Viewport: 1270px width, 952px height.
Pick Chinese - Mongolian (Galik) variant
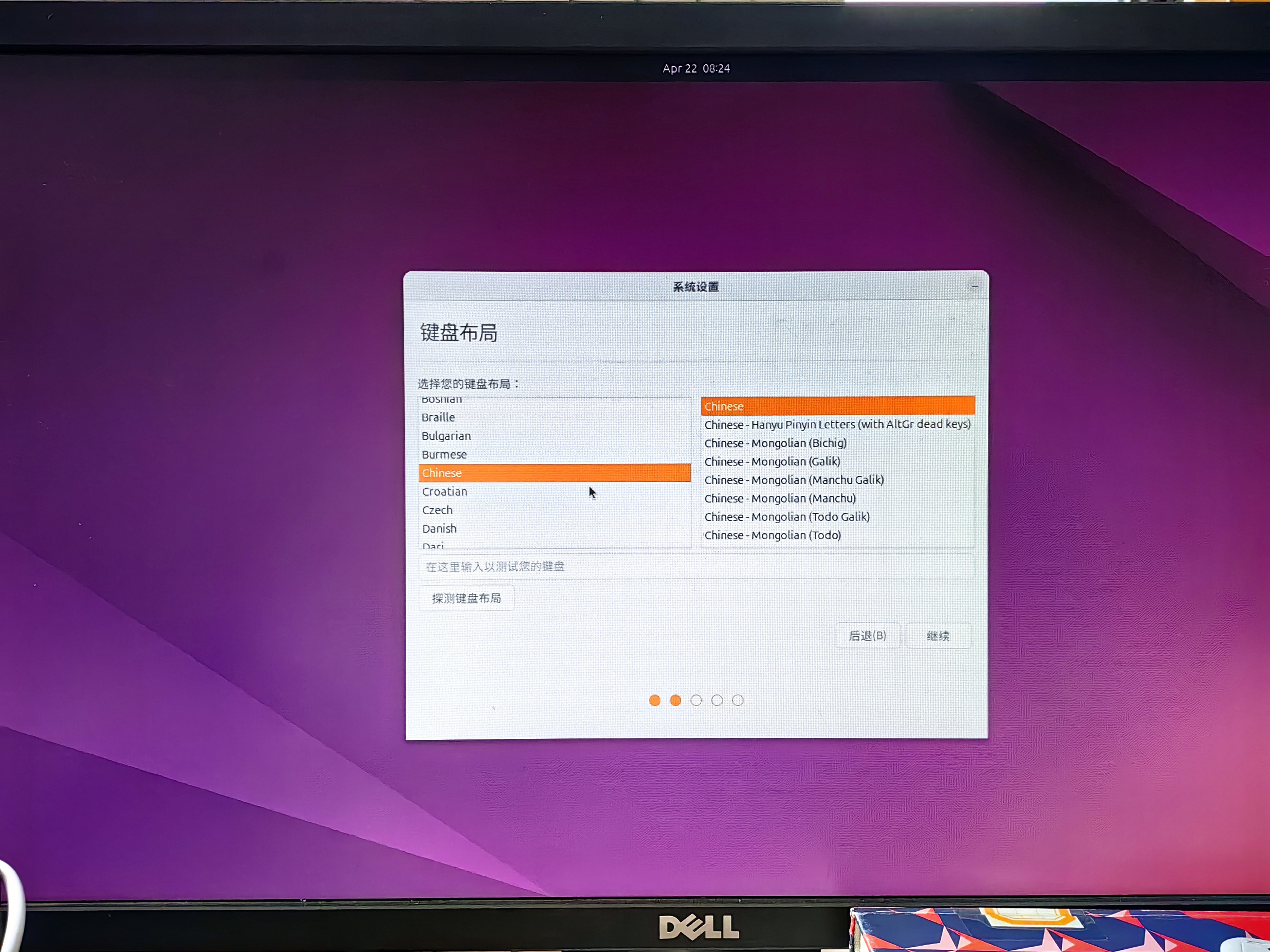[772, 461]
